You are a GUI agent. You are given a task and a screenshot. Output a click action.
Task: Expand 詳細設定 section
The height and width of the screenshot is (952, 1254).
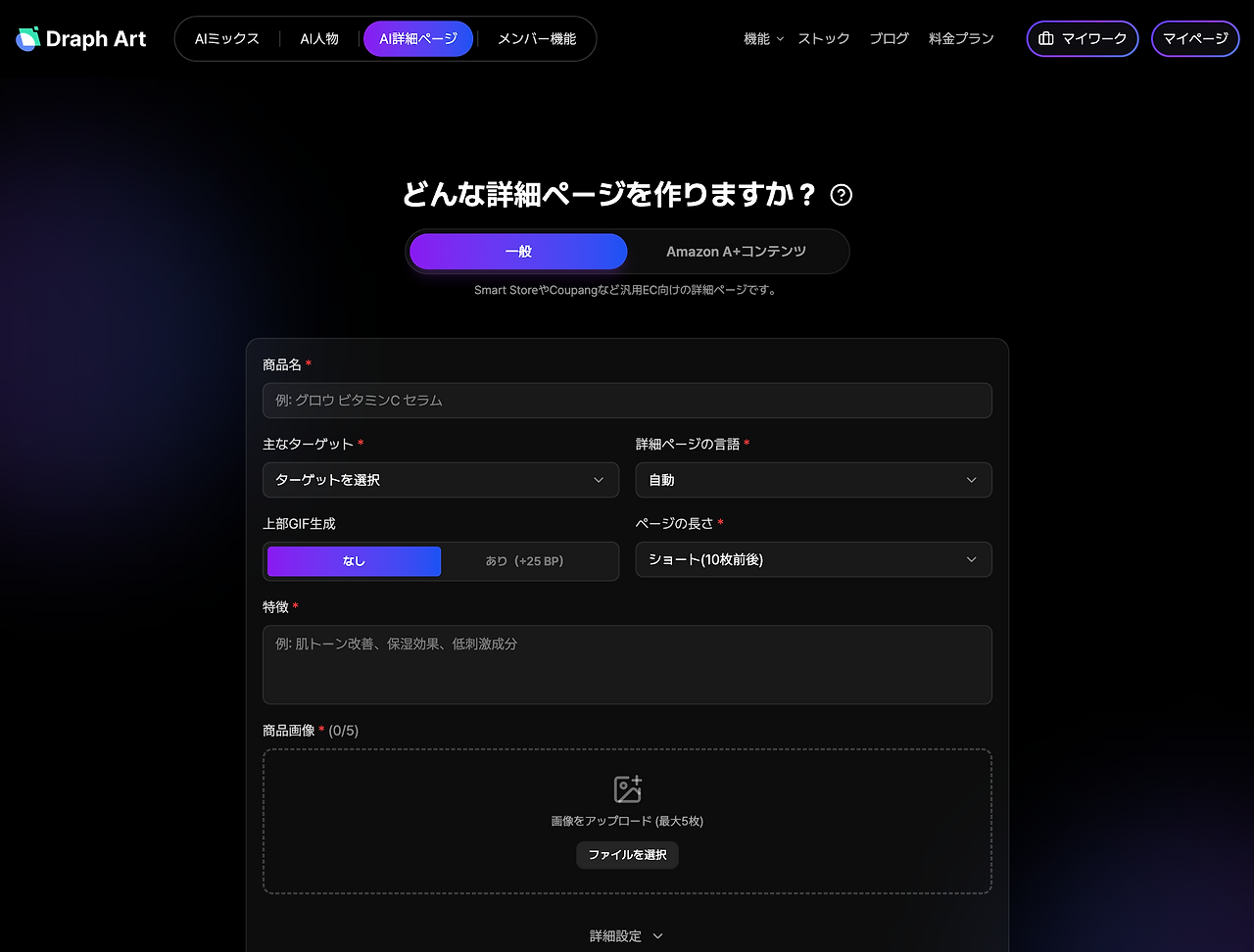627,936
